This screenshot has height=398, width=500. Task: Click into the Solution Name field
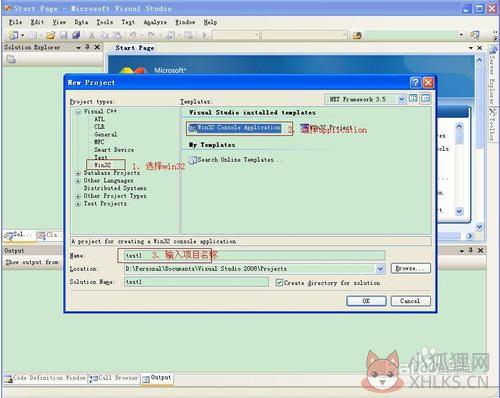(x=196, y=282)
